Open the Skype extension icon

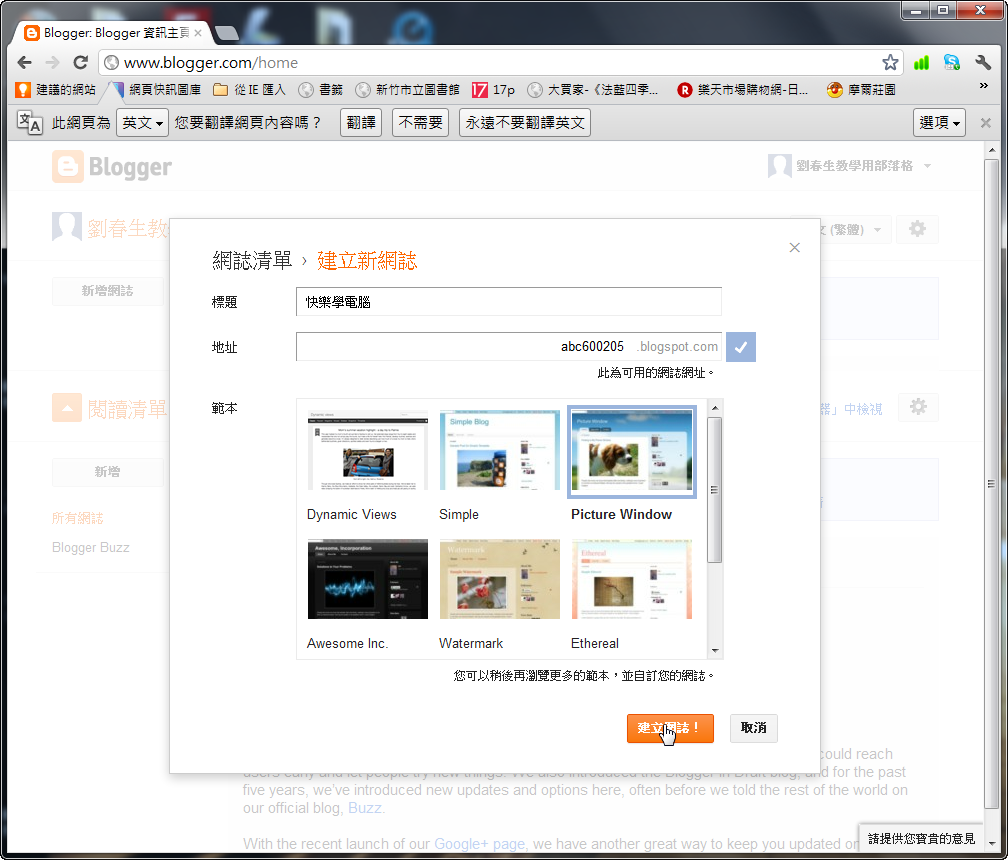pyautogui.click(x=951, y=62)
